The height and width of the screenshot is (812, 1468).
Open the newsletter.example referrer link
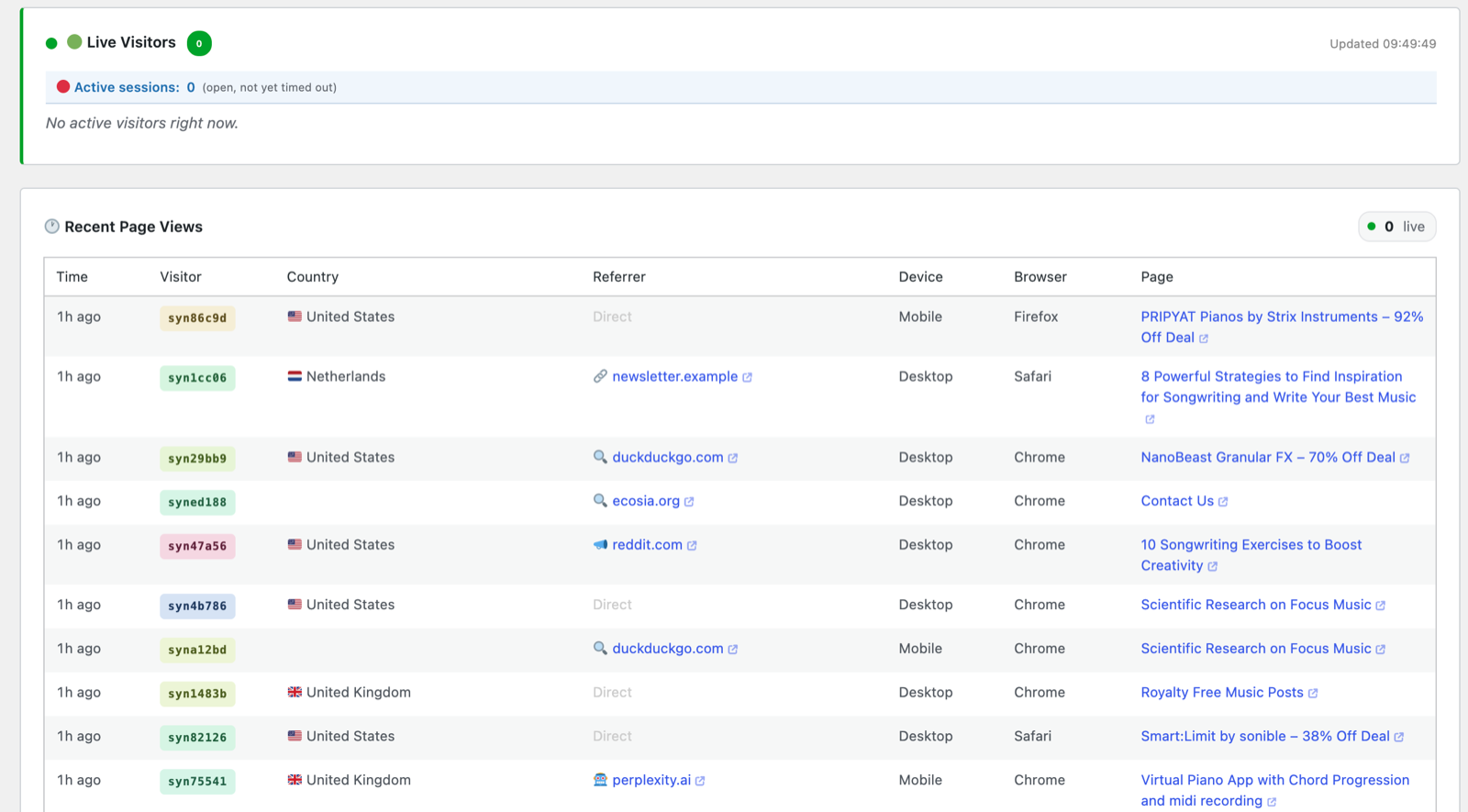tap(674, 376)
